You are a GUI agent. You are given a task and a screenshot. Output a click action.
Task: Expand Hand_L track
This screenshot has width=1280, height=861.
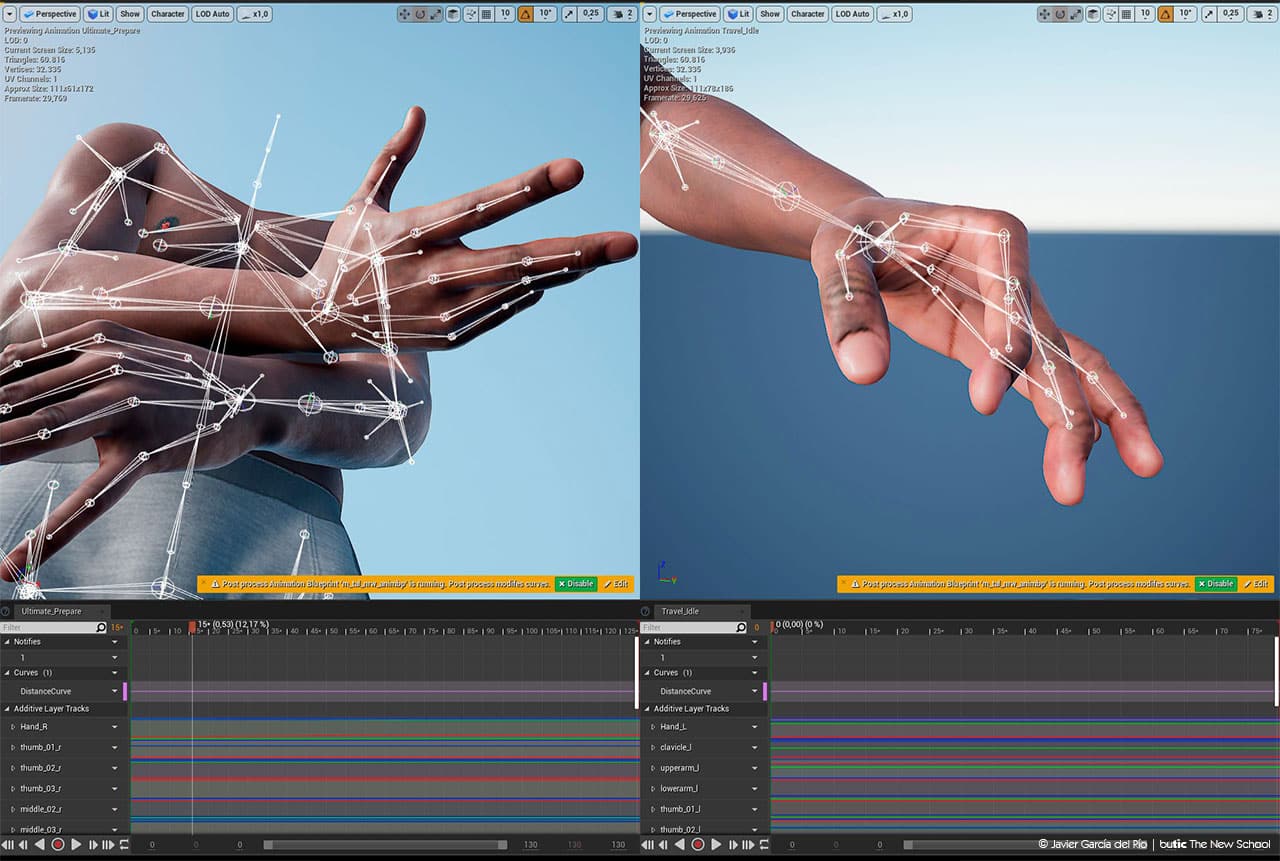(653, 727)
